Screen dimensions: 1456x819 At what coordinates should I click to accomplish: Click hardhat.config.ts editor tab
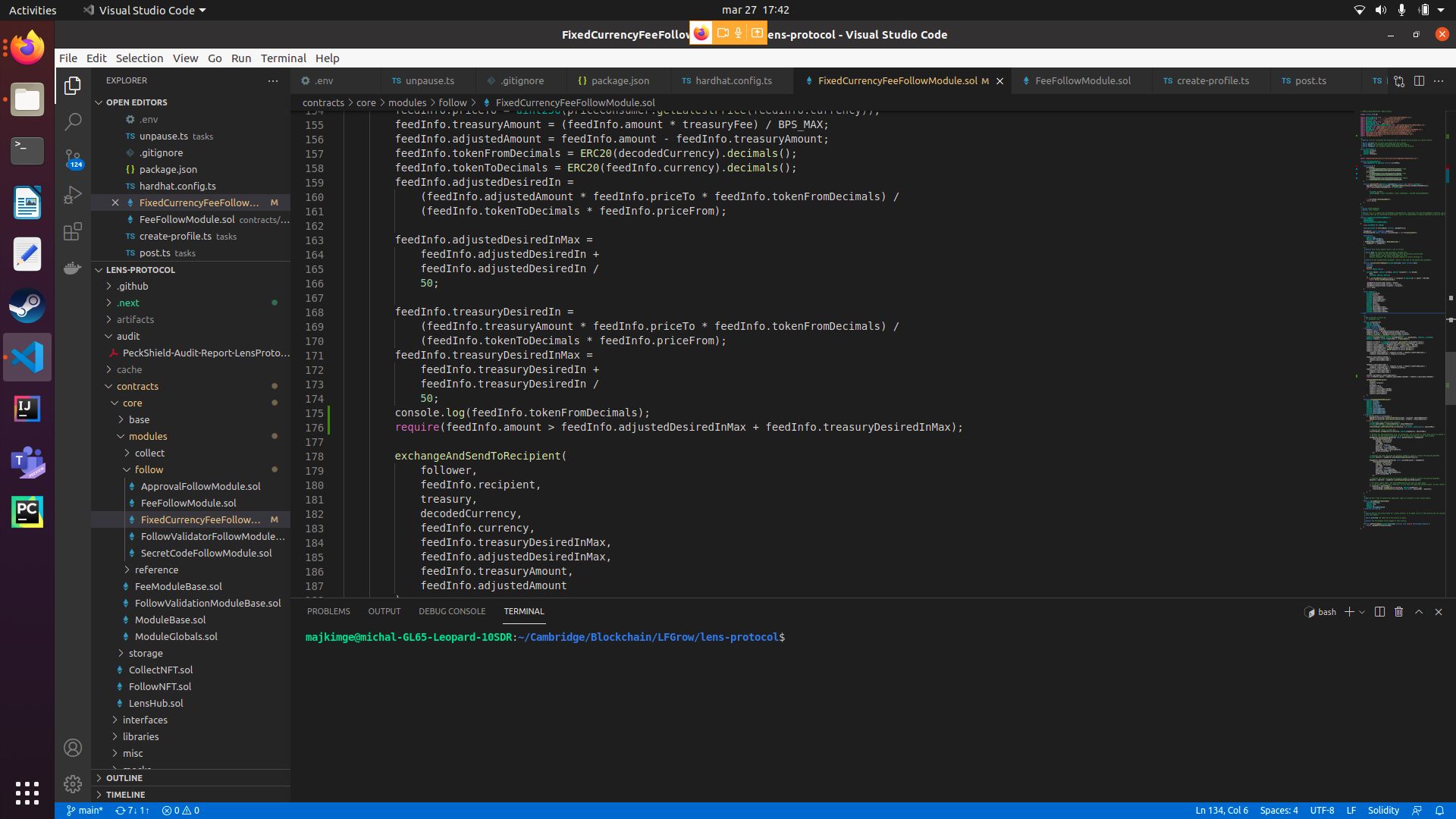point(733,80)
